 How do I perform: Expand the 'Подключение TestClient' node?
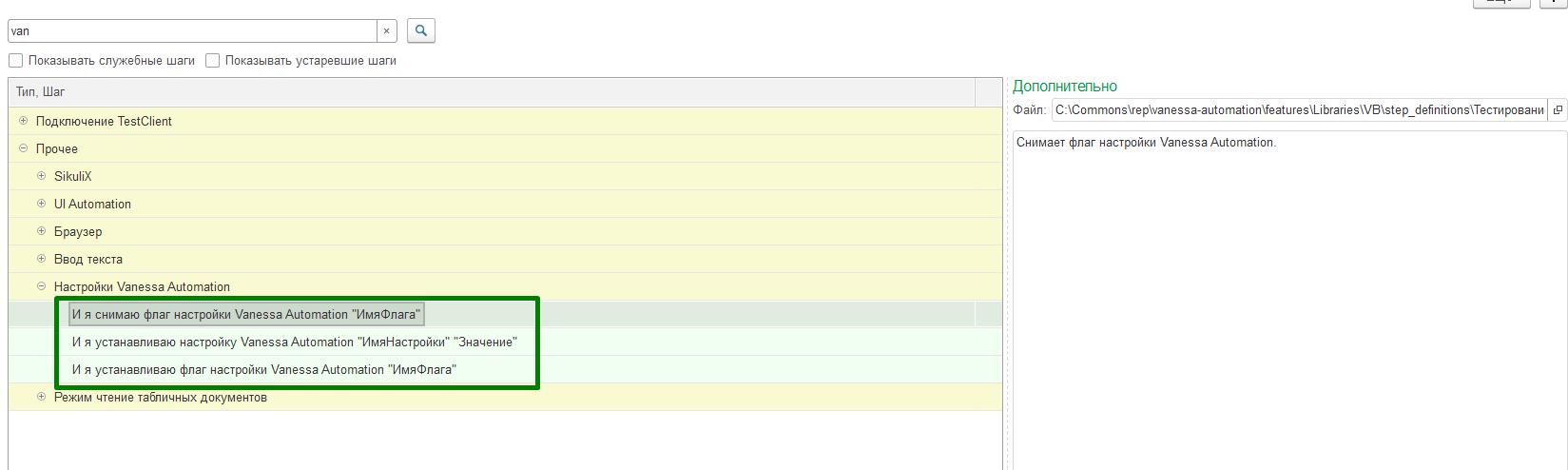[x=24, y=121]
